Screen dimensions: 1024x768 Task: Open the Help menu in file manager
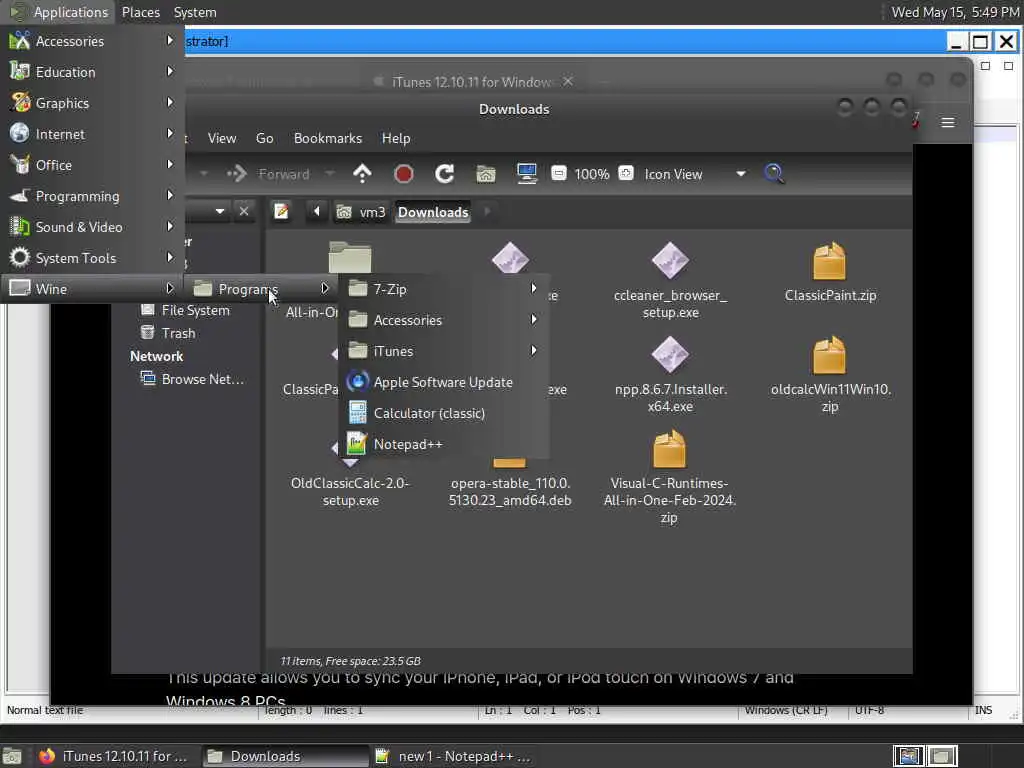396,138
